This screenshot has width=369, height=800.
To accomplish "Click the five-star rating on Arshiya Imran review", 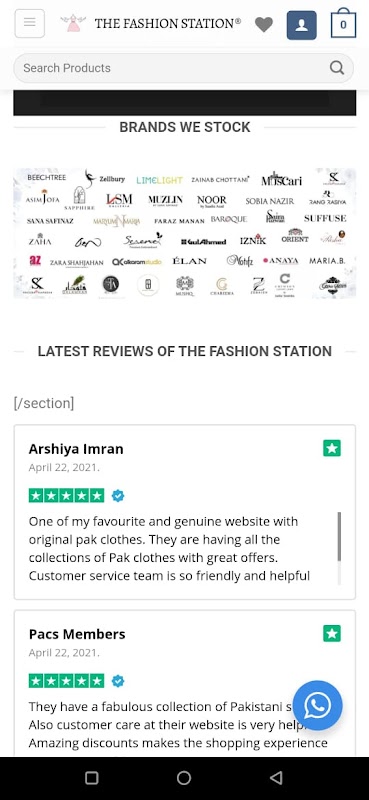I will tap(66, 495).
